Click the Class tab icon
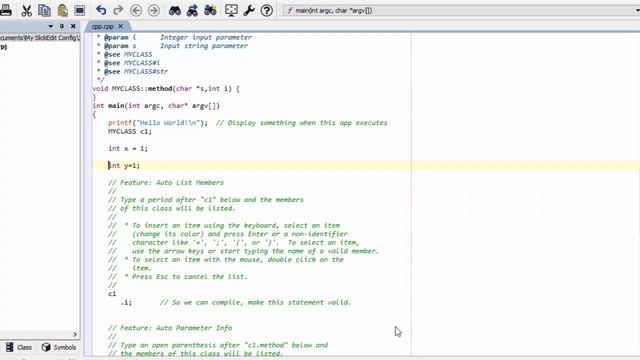 pyautogui.click(x=9, y=347)
